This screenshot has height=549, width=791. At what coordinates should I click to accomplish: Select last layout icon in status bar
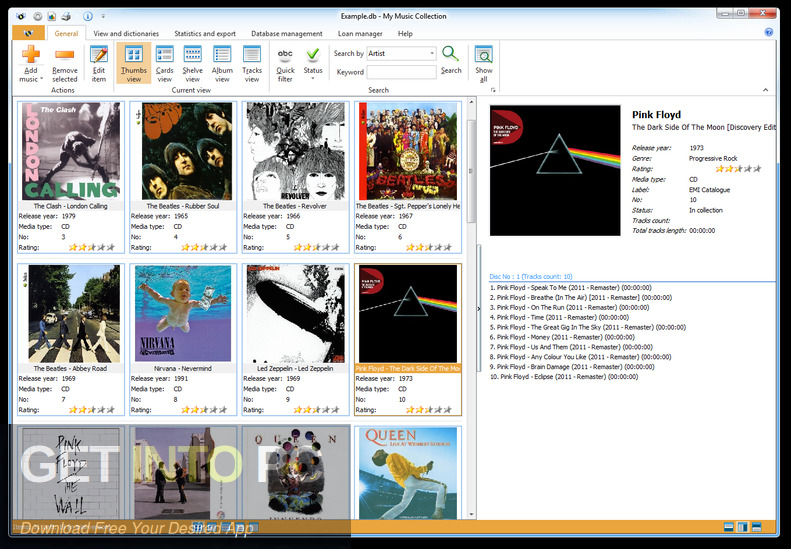point(756,527)
